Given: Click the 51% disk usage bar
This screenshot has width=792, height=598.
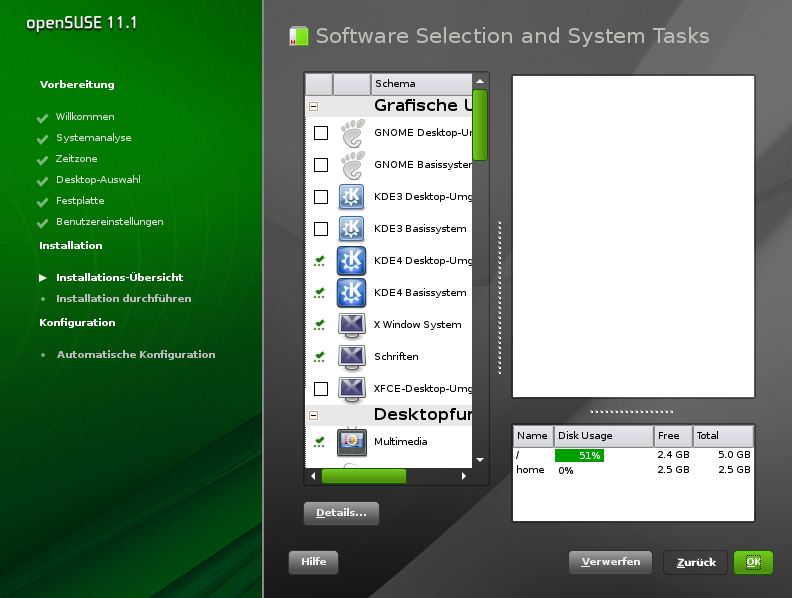Looking at the screenshot, I should pyautogui.click(x=579, y=455).
